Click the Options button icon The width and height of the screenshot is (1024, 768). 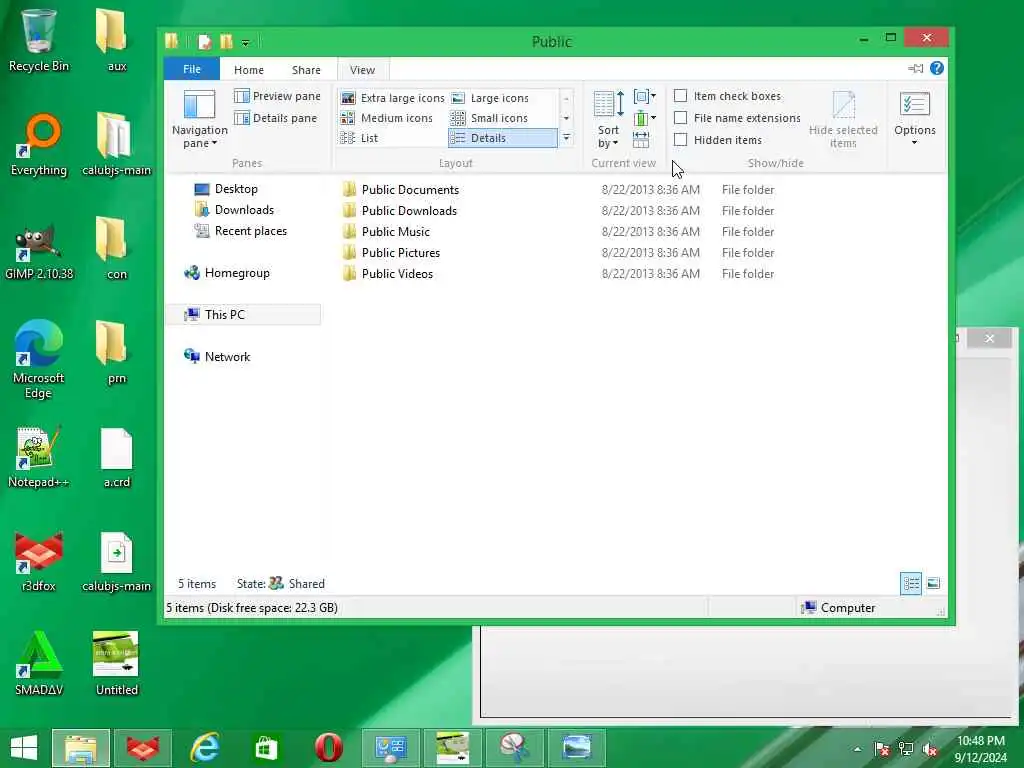(x=915, y=104)
